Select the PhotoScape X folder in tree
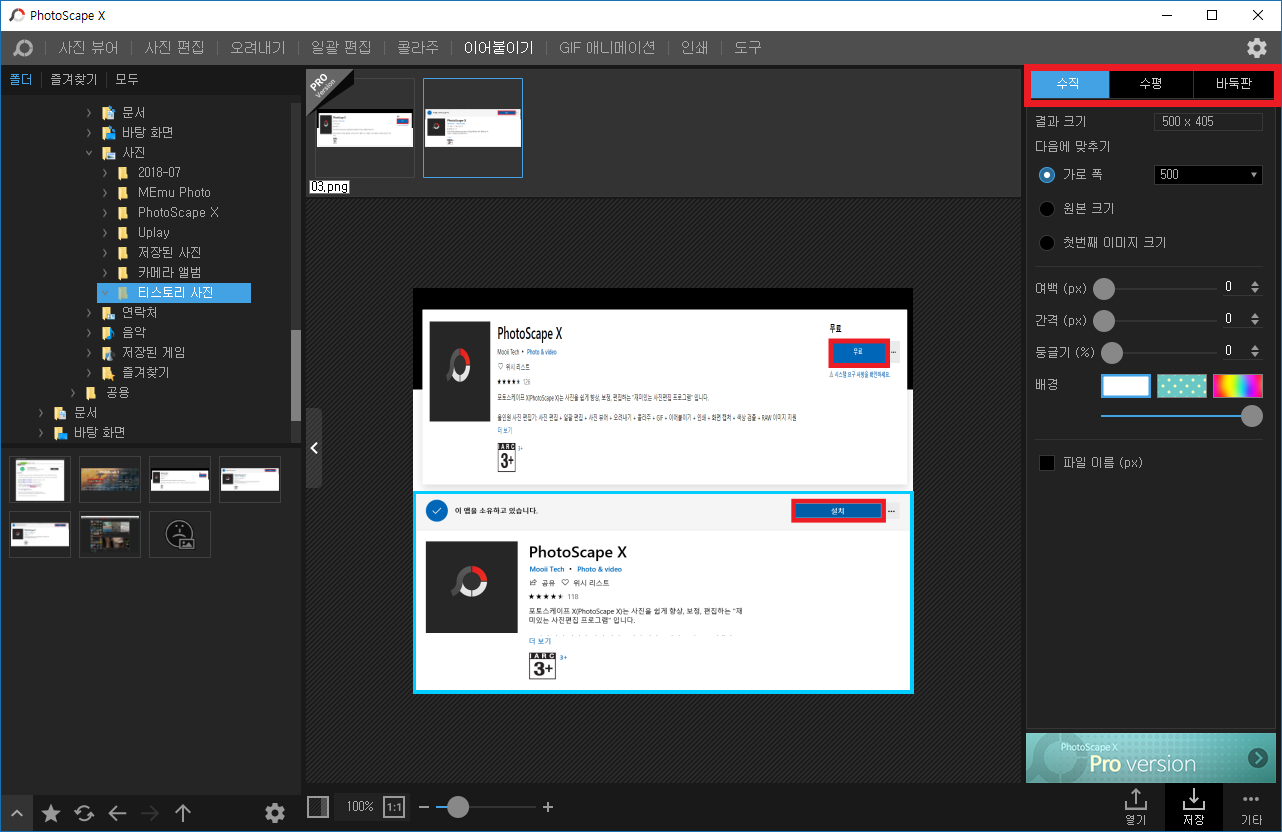This screenshot has height=832, width=1282. 178,212
